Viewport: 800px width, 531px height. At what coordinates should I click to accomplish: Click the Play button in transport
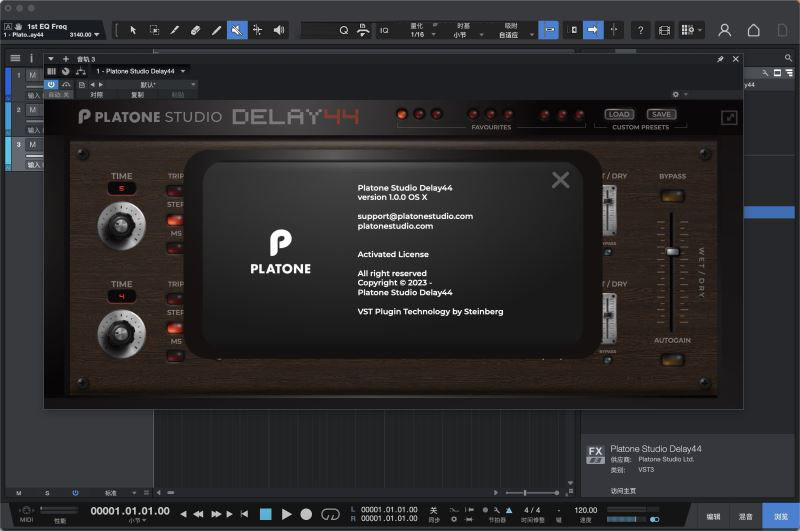[286, 514]
